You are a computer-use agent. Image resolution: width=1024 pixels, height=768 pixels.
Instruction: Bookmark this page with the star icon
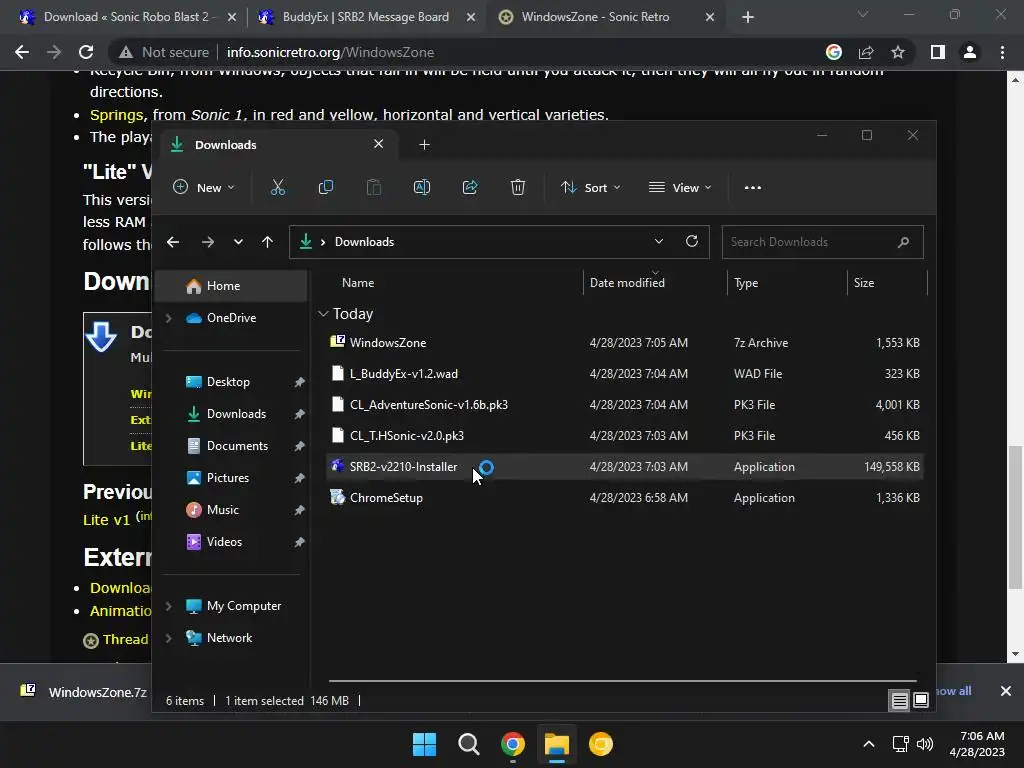[x=898, y=52]
